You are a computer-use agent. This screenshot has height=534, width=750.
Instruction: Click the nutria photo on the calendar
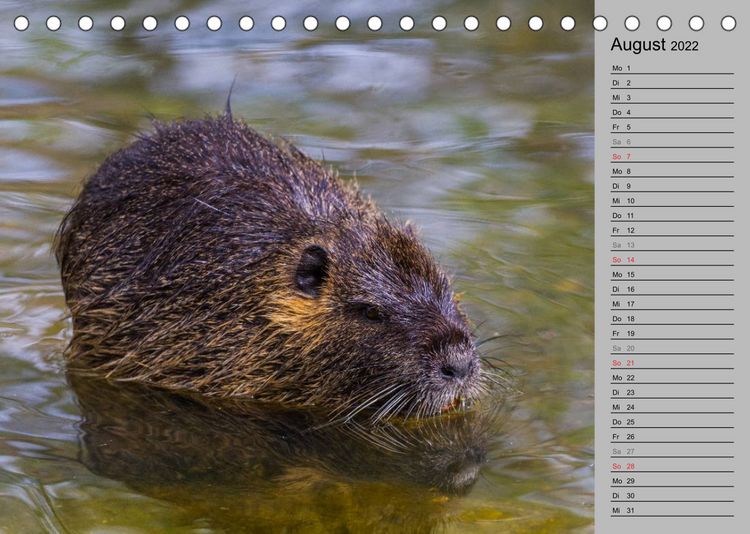click(297, 267)
